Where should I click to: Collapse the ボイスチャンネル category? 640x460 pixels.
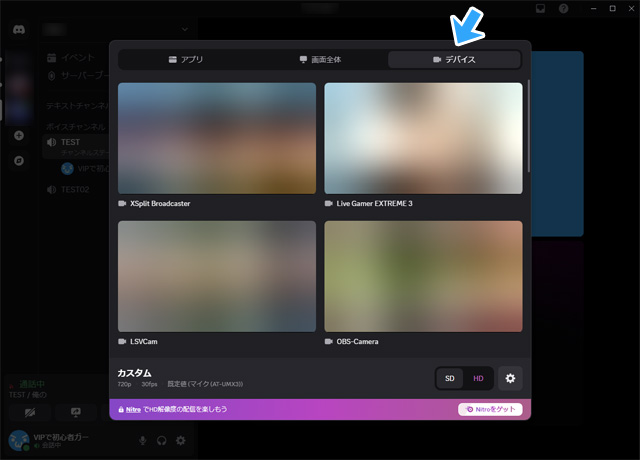point(76,127)
